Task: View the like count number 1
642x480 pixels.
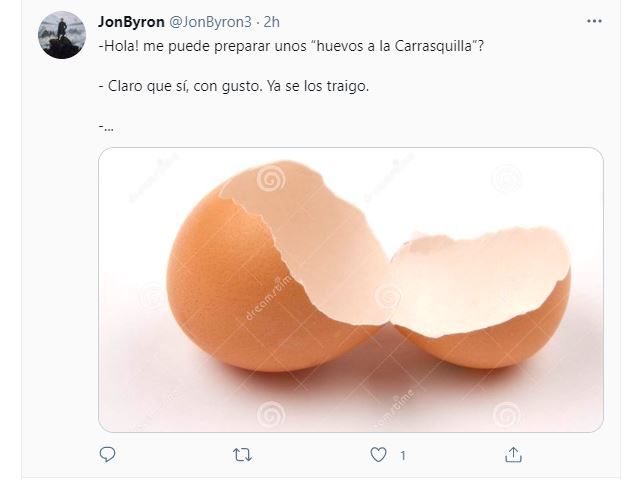Action: (403, 455)
